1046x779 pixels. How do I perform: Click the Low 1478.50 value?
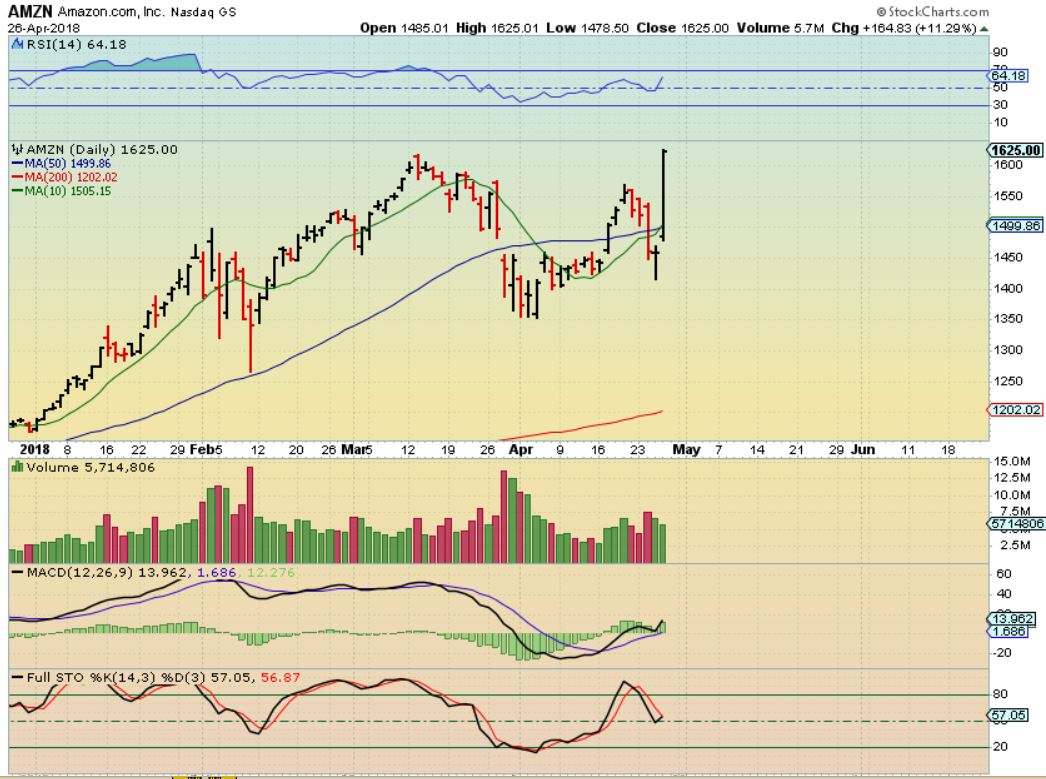point(587,28)
